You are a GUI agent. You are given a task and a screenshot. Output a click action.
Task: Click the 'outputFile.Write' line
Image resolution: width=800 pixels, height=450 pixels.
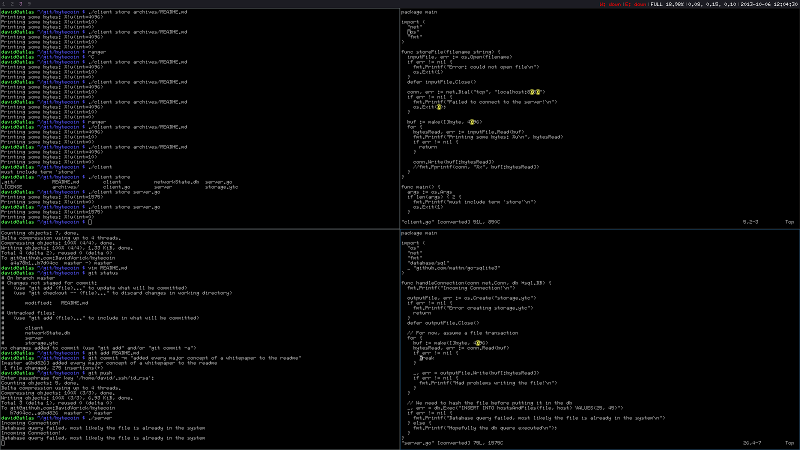pos(476,373)
